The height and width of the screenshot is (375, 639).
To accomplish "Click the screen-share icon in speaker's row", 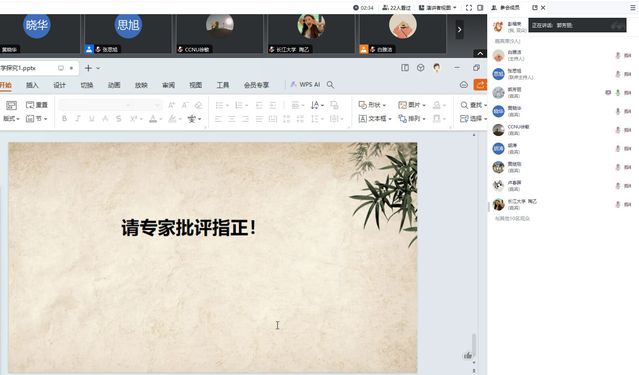I will point(608,93).
